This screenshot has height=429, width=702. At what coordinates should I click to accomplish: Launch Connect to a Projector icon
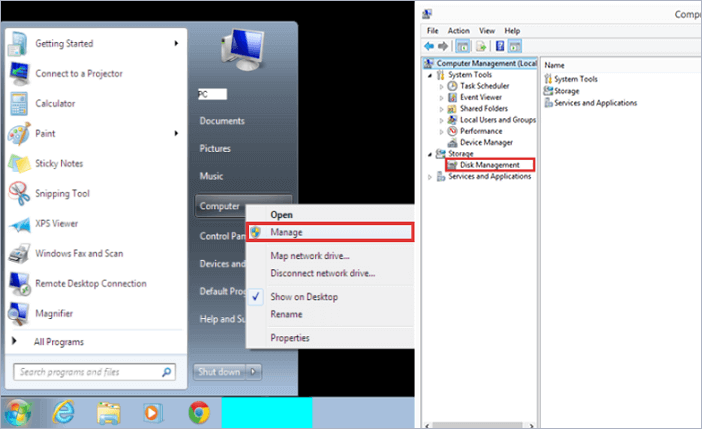click(x=19, y=73)
